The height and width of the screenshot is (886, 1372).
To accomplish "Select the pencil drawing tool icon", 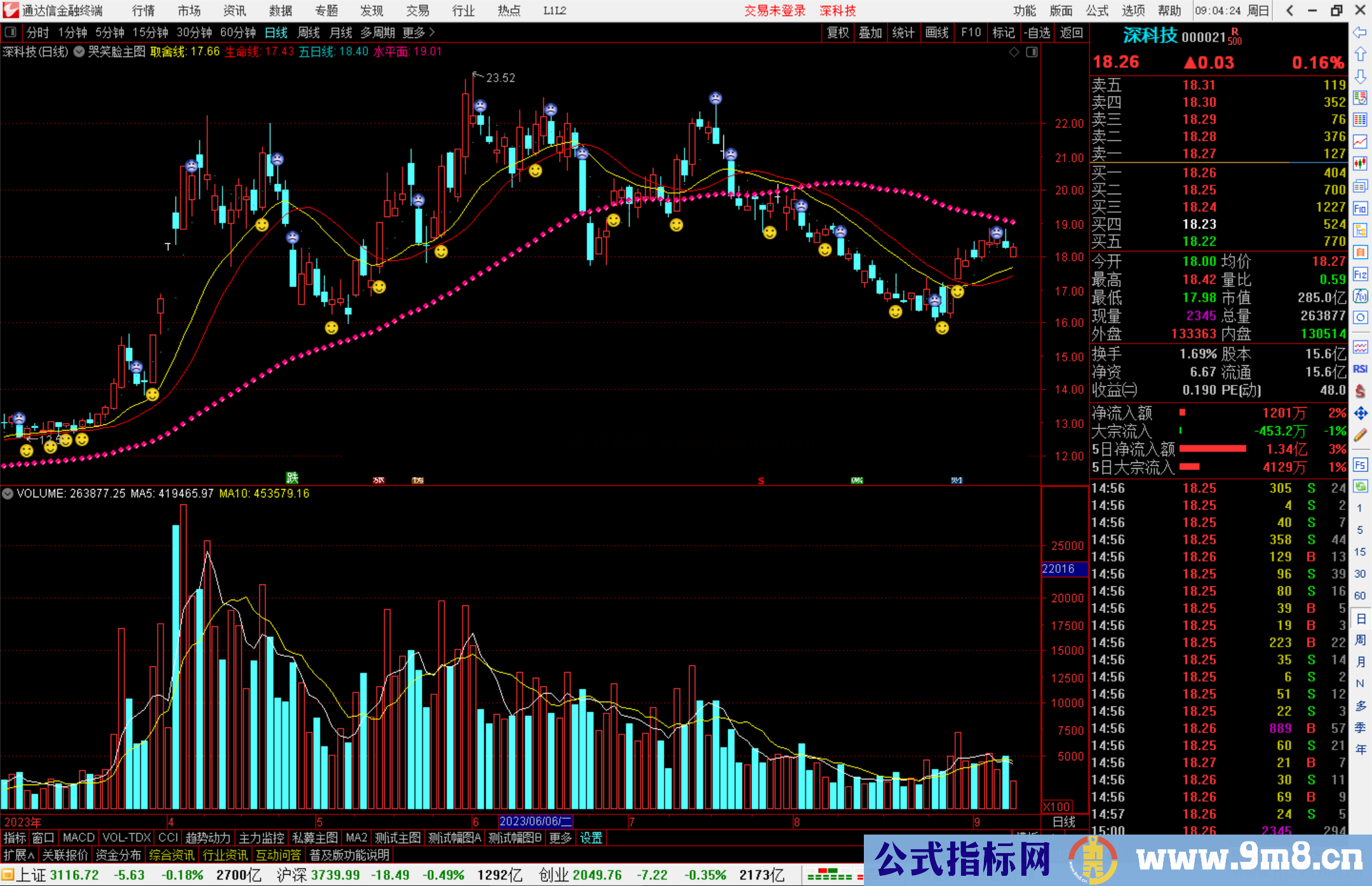I will (x=1360, y=435).
